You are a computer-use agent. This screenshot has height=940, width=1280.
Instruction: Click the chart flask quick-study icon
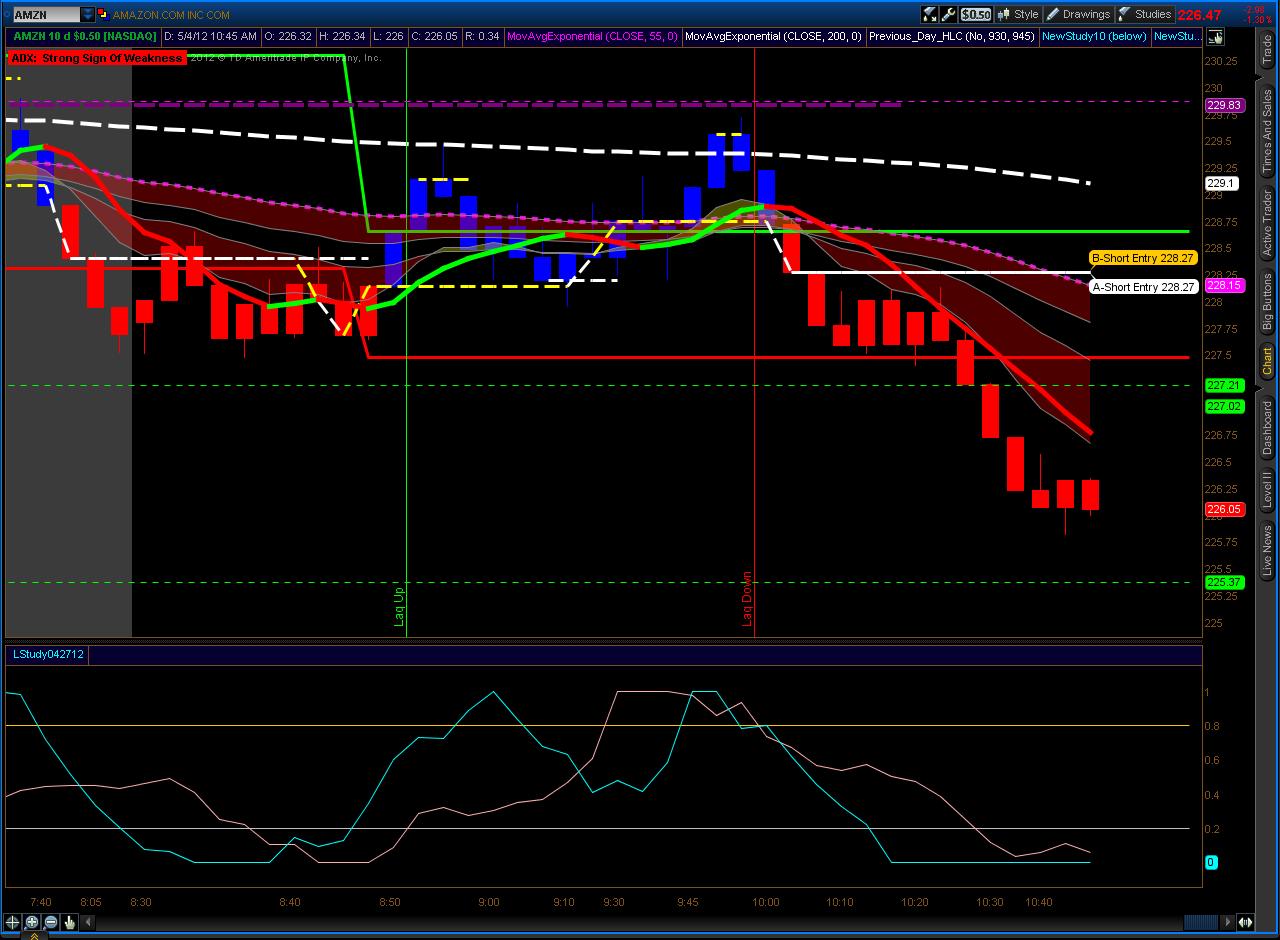(930, 14)
